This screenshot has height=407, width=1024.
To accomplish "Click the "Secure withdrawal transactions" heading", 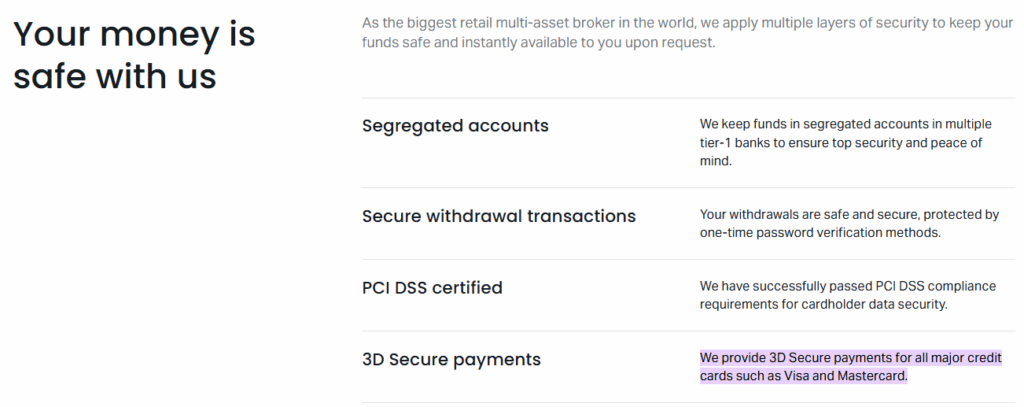I will pos(499,216).
